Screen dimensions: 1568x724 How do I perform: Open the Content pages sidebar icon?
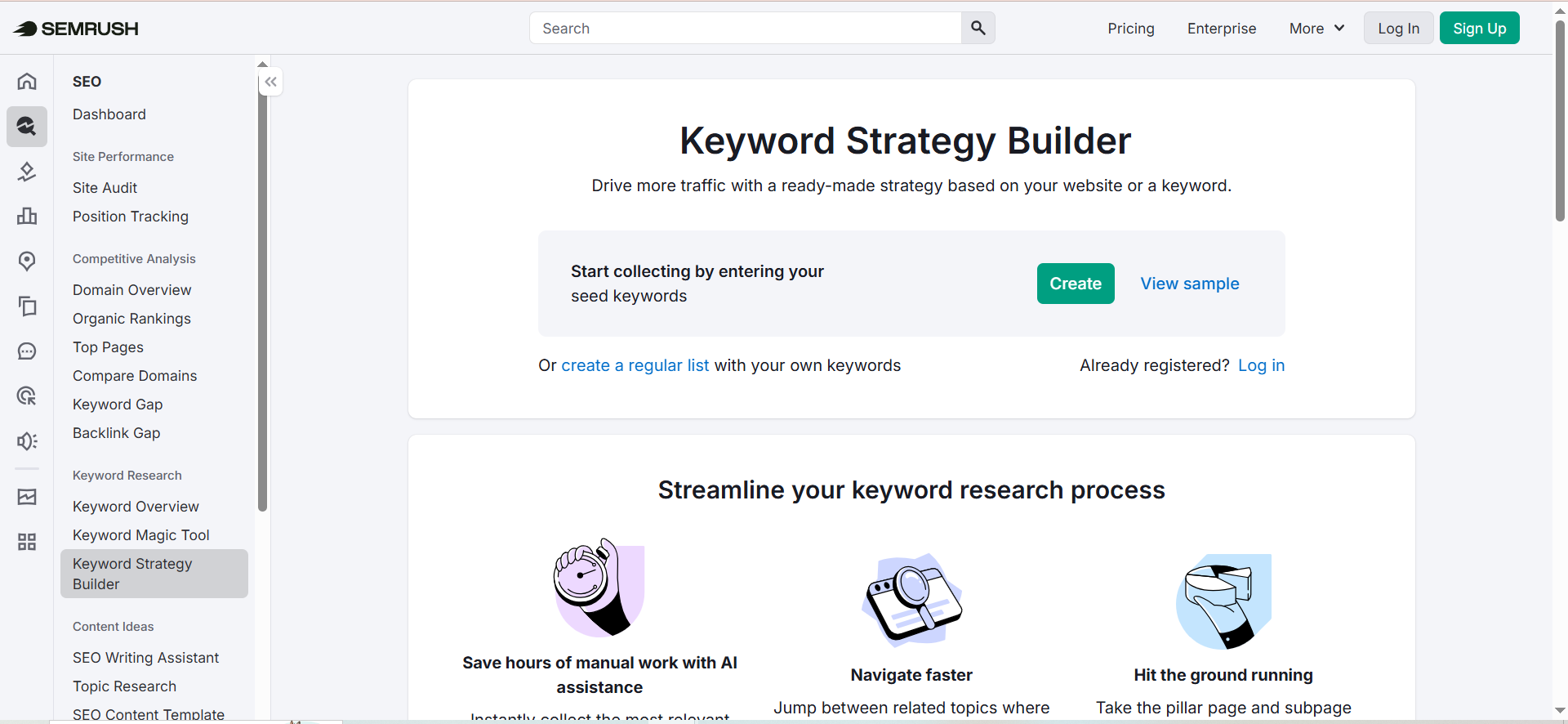(x=27, y=306)
